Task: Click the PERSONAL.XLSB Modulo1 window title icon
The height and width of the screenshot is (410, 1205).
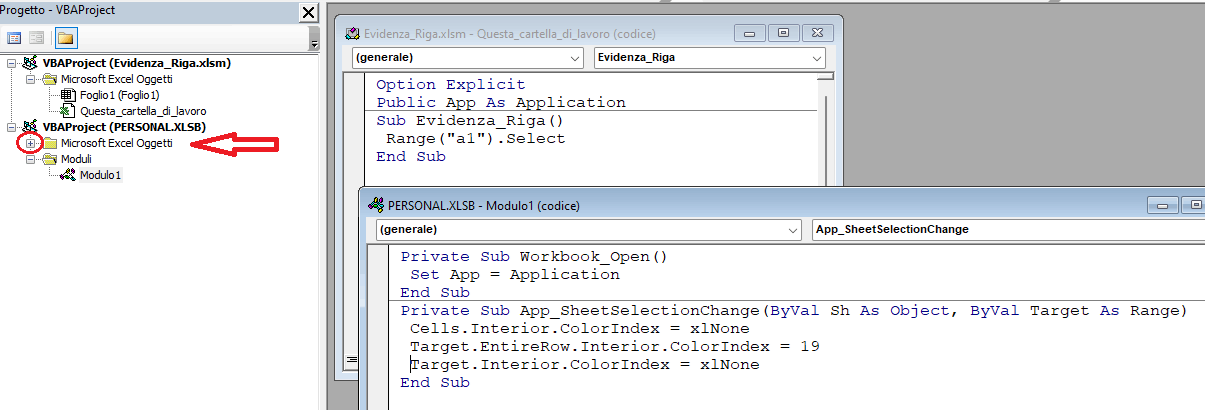Action: [x=377, y=205]
